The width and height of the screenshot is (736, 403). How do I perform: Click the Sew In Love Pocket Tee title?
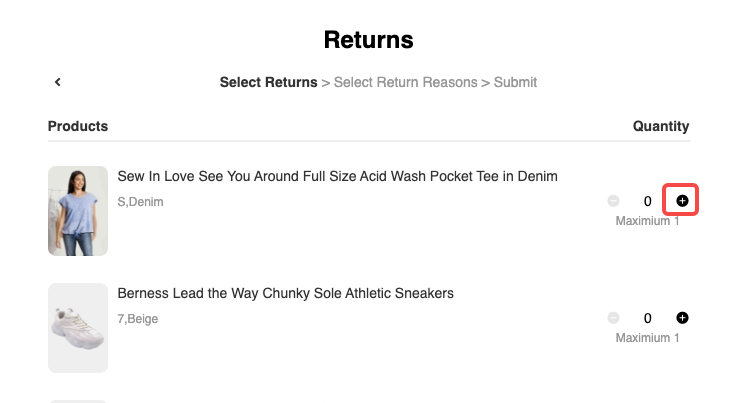coord(337,176)
